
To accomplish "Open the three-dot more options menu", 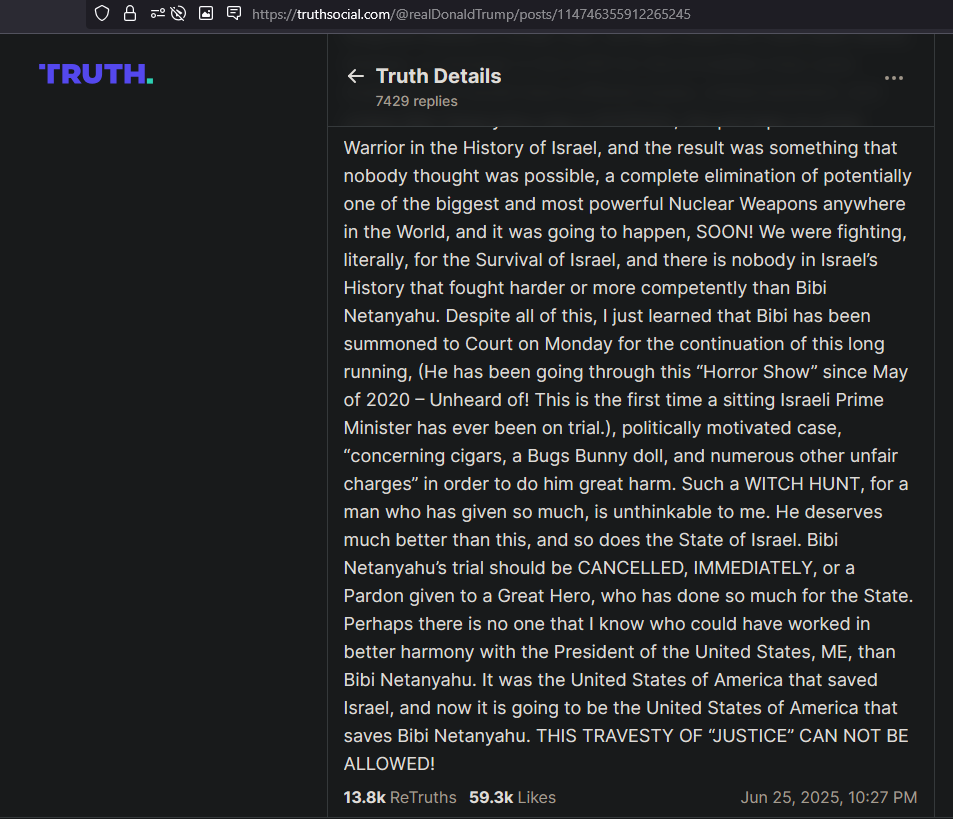I will coord(893,78).
